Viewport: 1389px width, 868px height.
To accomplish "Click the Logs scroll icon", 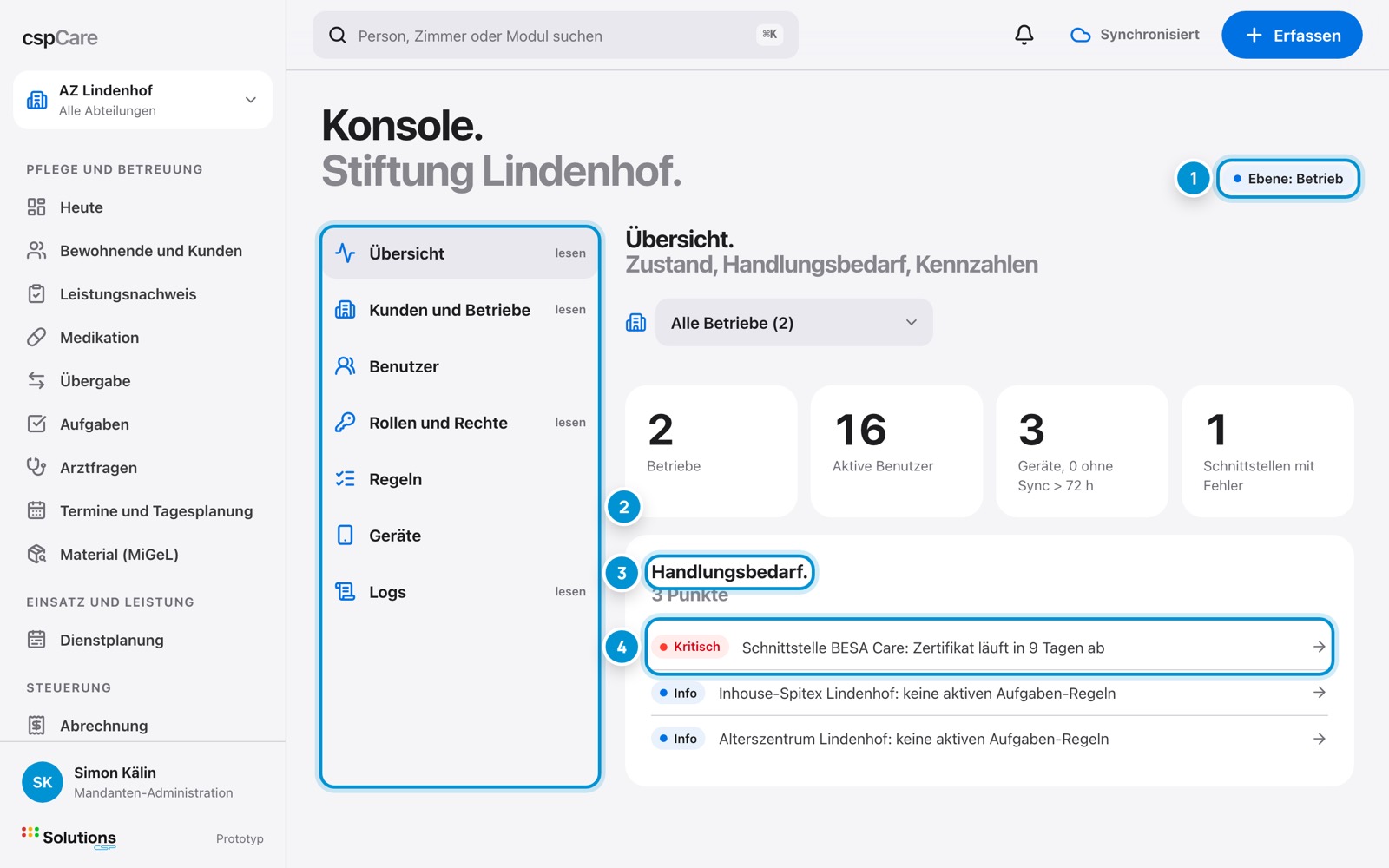I will tap(346, 591).
